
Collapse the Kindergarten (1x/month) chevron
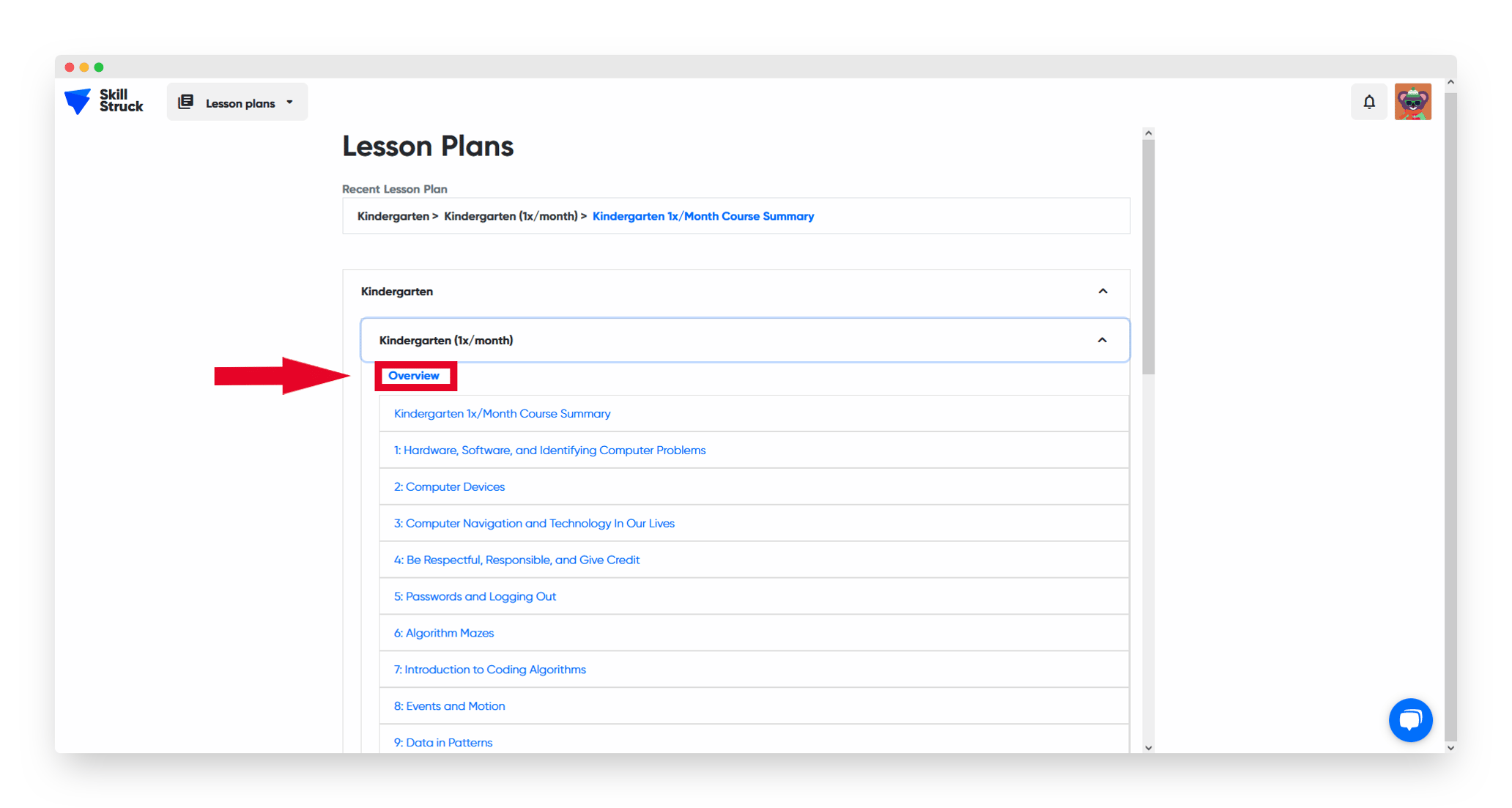pyautogui.click(x=1102, y=340)
